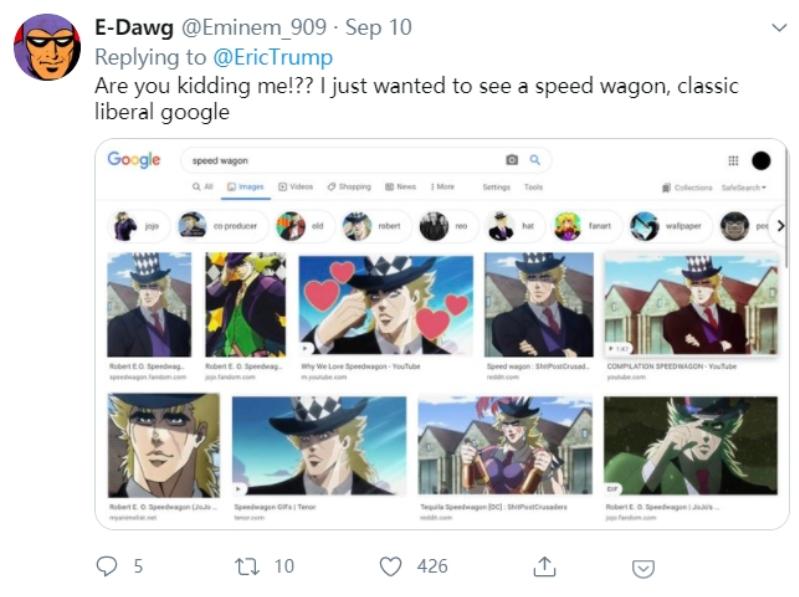Open 'Why We Love Speedwagon' hearts thumbnail
Image resolution: width=799 pixels, height=597 pixels.
click(x=386, y=305)
